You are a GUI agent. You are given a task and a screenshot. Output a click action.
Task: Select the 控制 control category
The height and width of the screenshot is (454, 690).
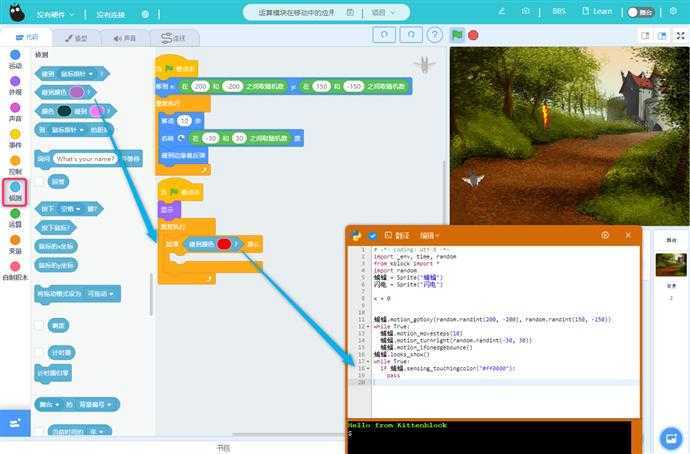(x=15, y=165)
